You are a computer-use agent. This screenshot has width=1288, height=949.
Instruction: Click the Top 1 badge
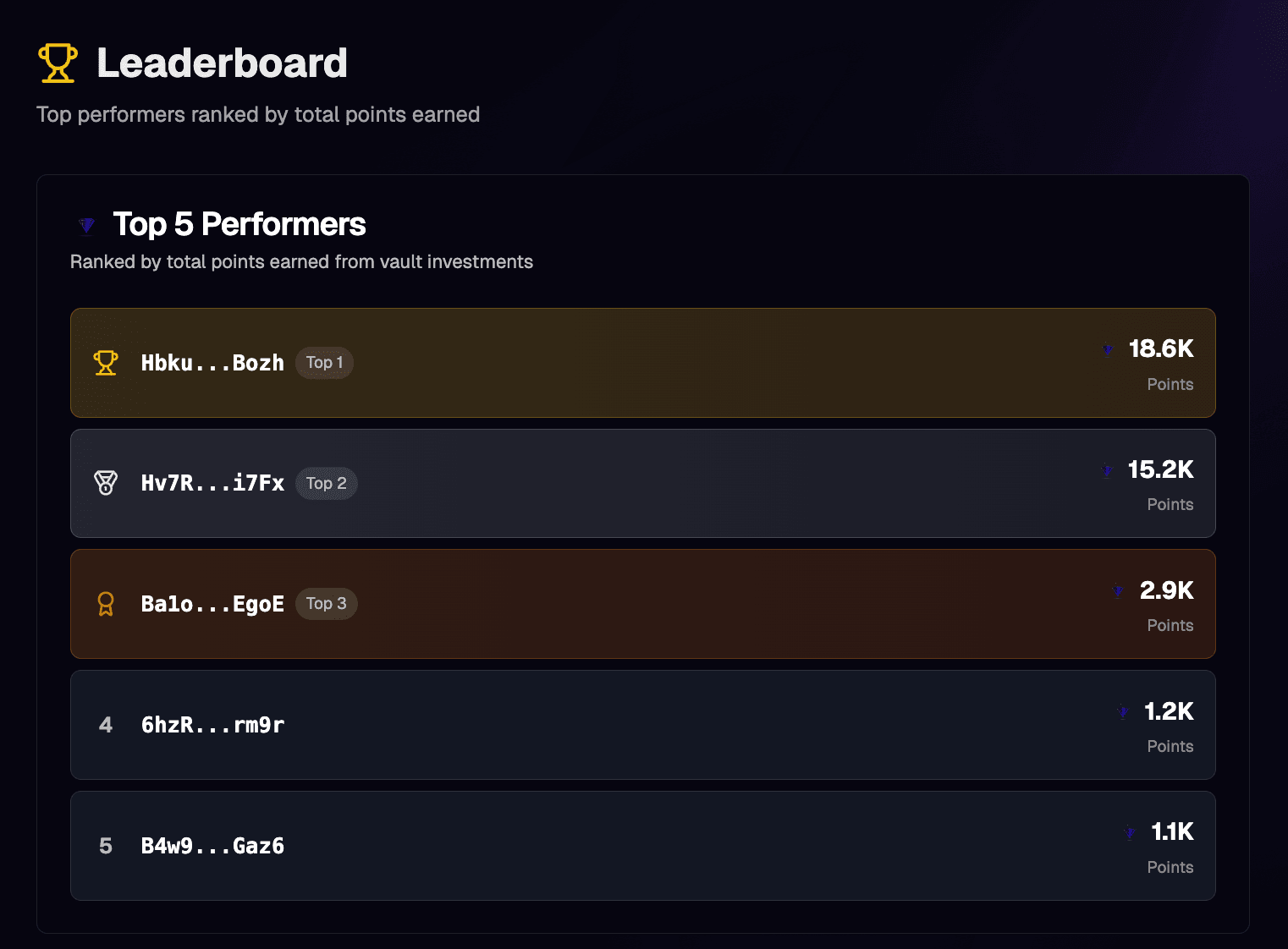coord(324,363)
